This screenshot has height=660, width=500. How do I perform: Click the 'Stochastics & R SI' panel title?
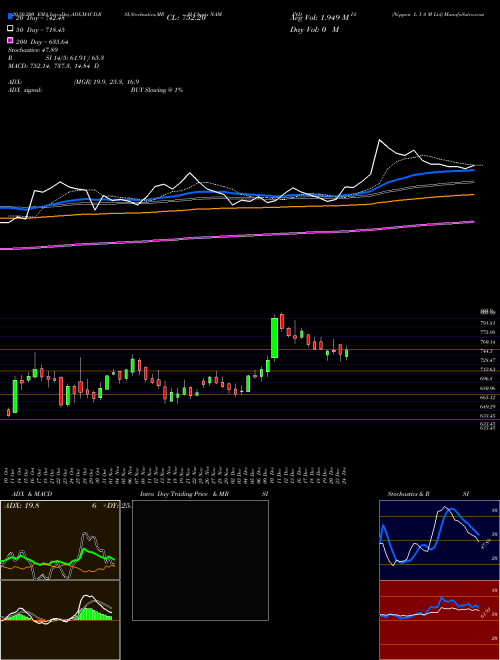click(428, 494)
